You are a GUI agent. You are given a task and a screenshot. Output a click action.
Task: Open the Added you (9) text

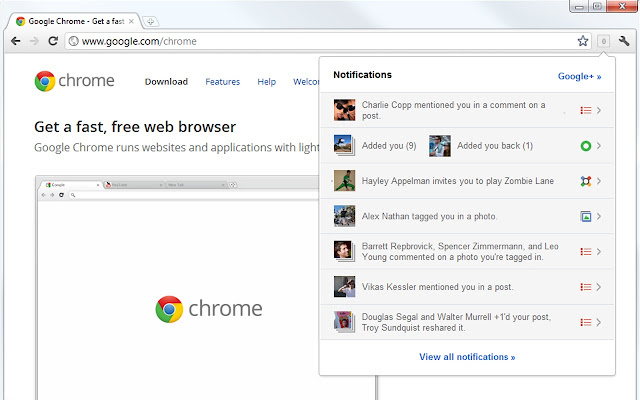tap(389, 146)
